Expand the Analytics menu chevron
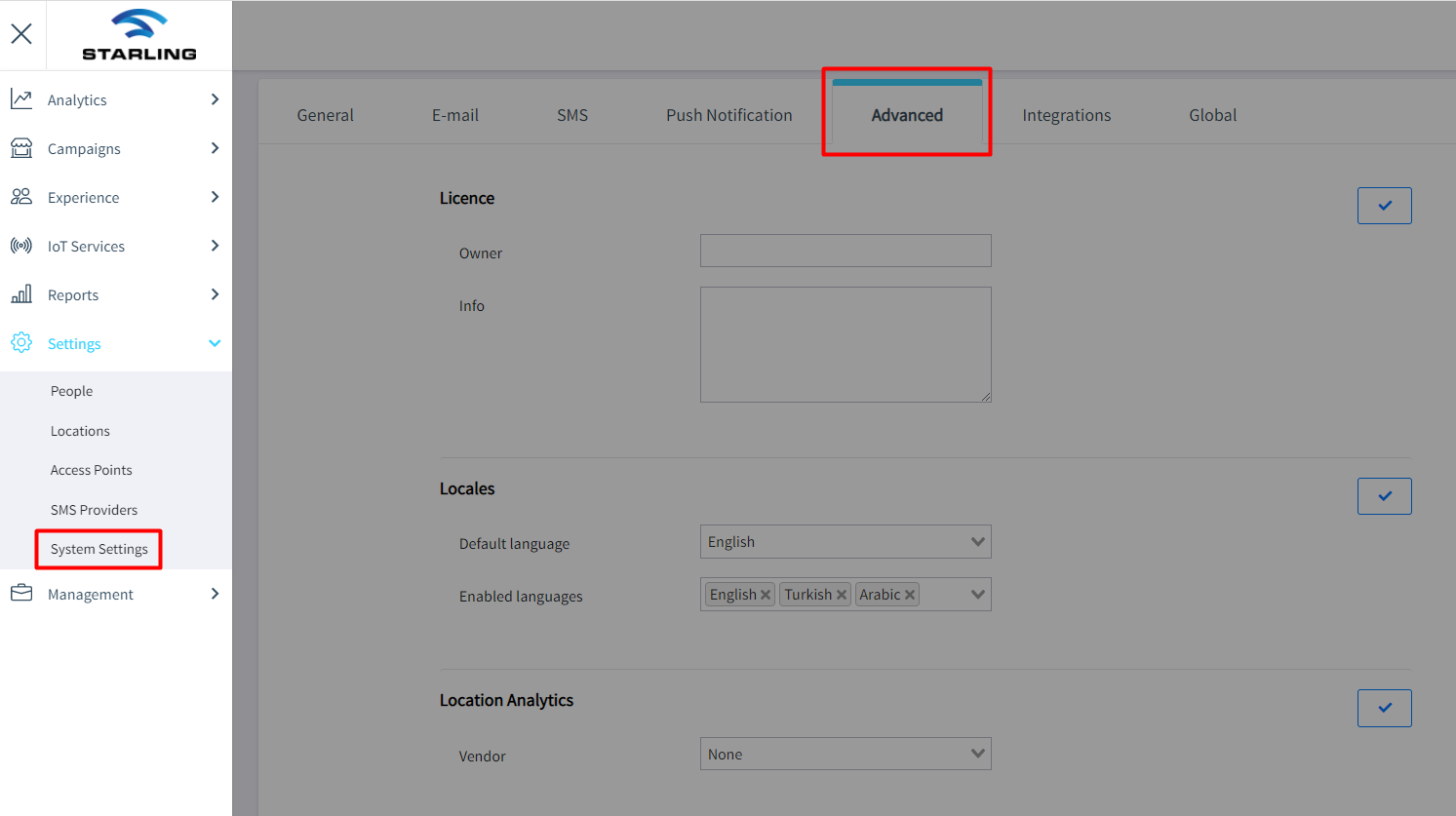 point(215,99)
